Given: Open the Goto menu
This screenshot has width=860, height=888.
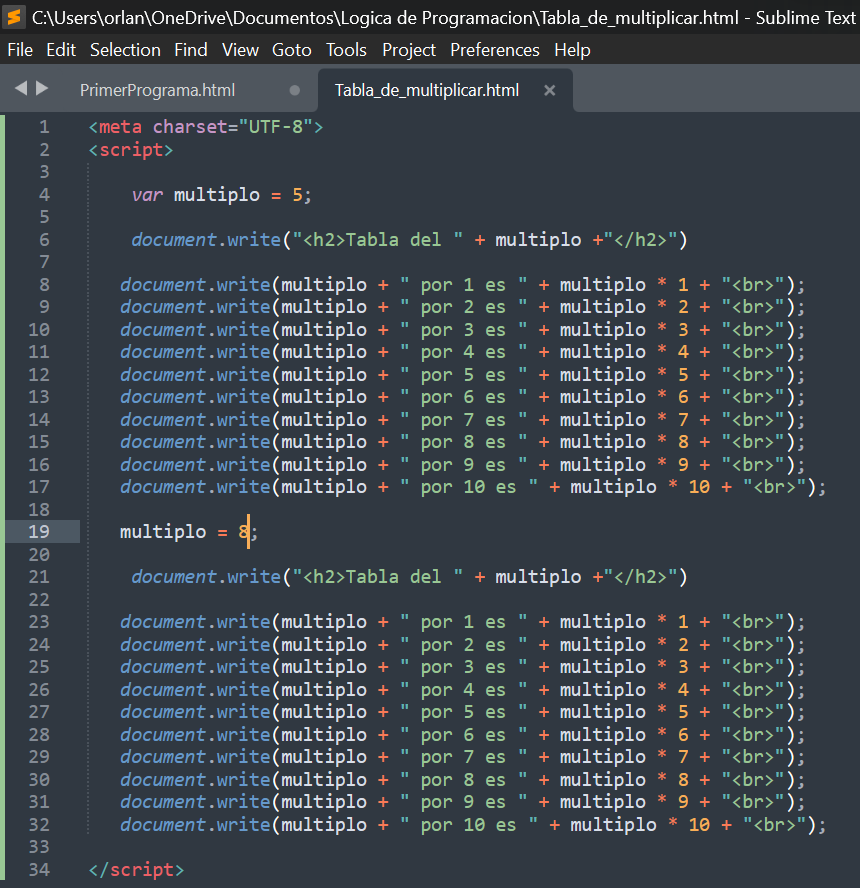Looking at the screenshot, I should tap(292, 50).
